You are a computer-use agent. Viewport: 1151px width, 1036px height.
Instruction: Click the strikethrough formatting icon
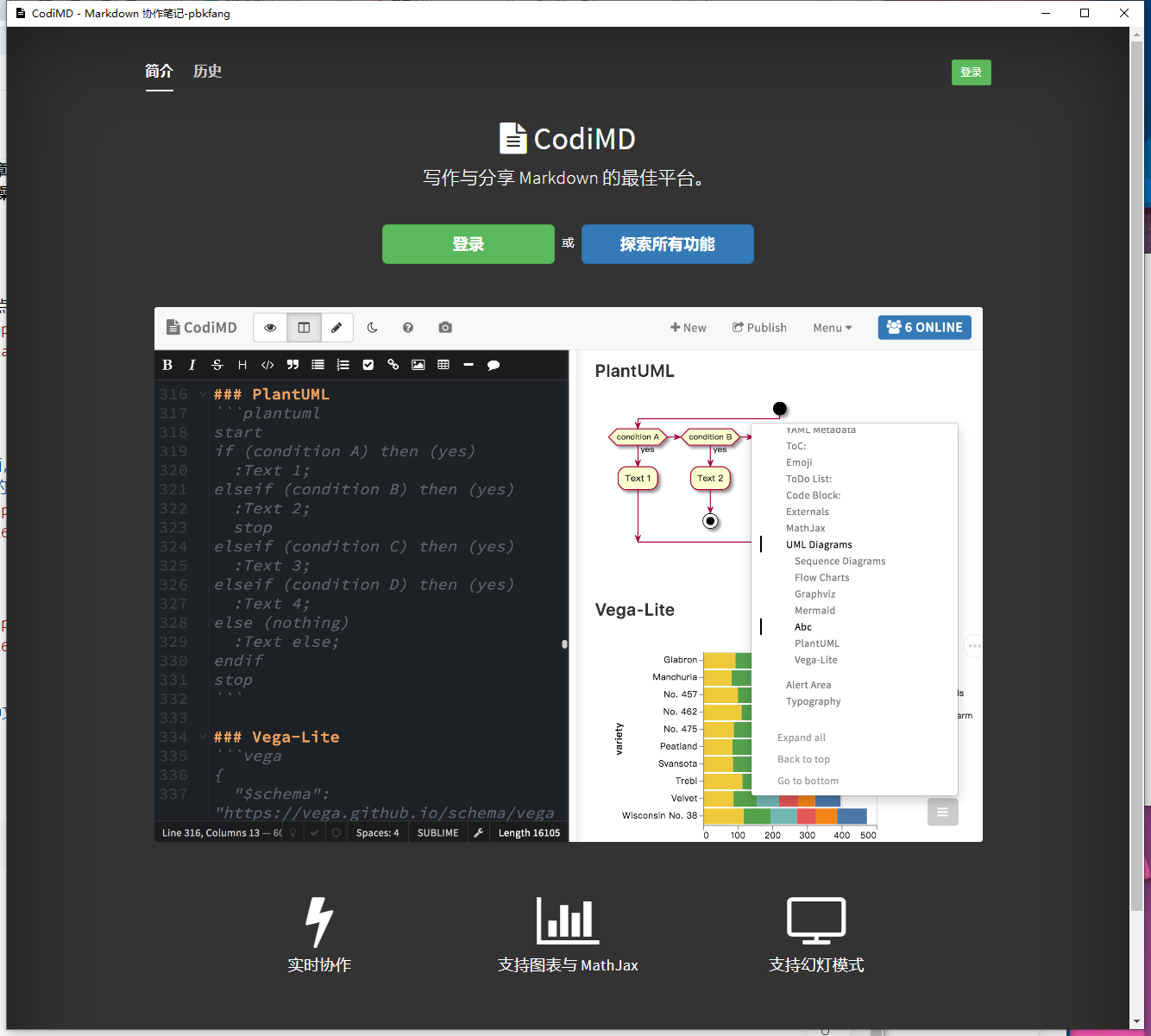point(217,365)
